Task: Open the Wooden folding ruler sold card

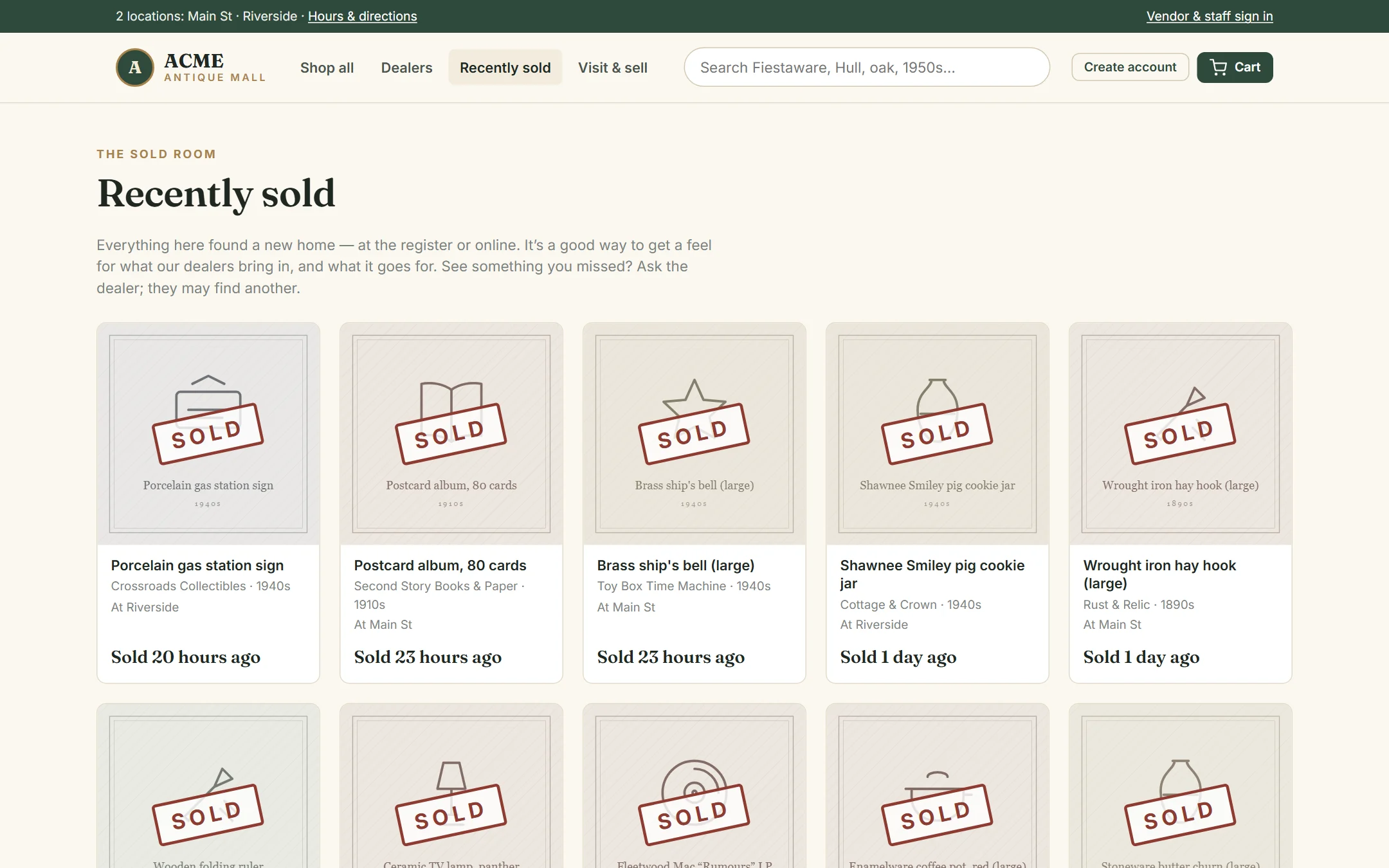Action: point(208,786)
